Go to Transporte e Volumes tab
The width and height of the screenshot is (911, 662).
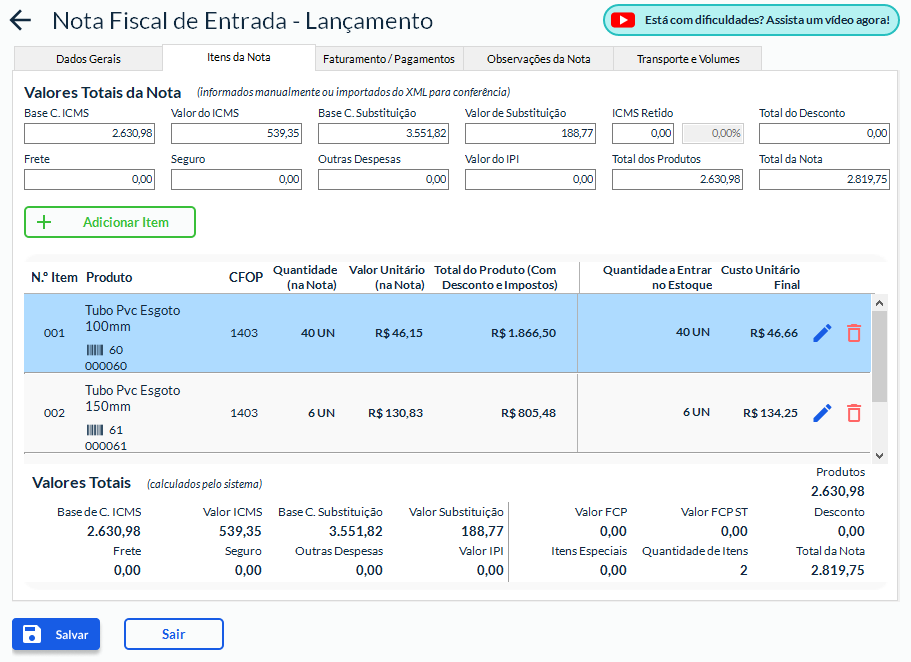click(x=688, y=59)
